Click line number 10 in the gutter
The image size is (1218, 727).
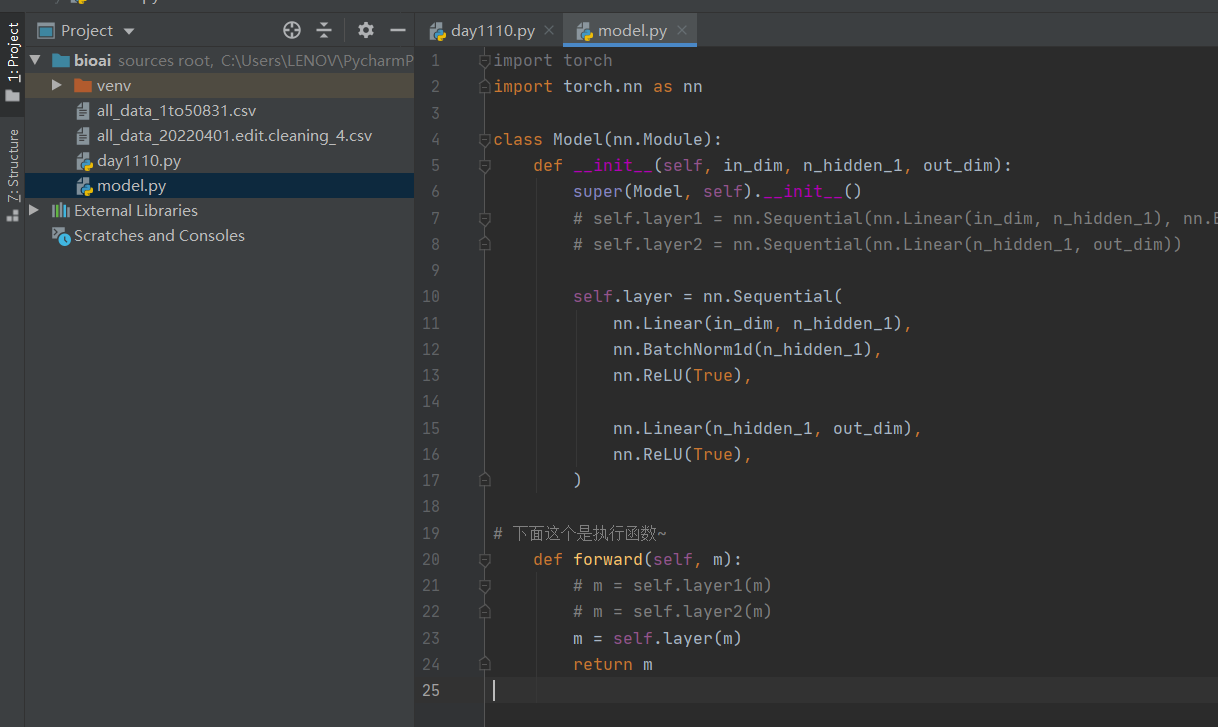point(431,296)
